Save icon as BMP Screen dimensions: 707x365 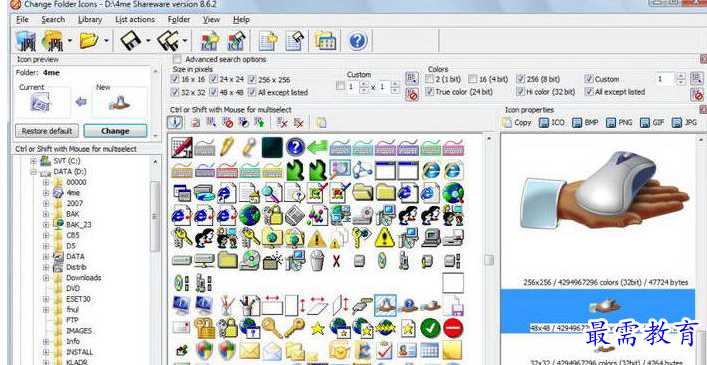pos(585,122)
